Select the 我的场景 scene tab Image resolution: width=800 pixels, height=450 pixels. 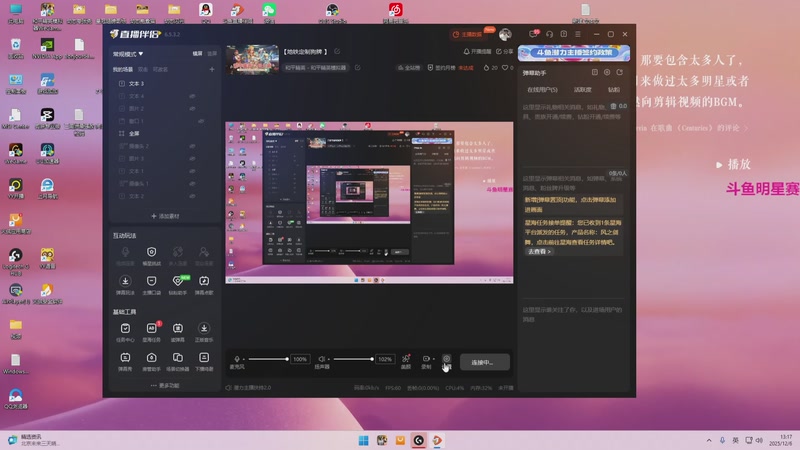tap(122, 69)
